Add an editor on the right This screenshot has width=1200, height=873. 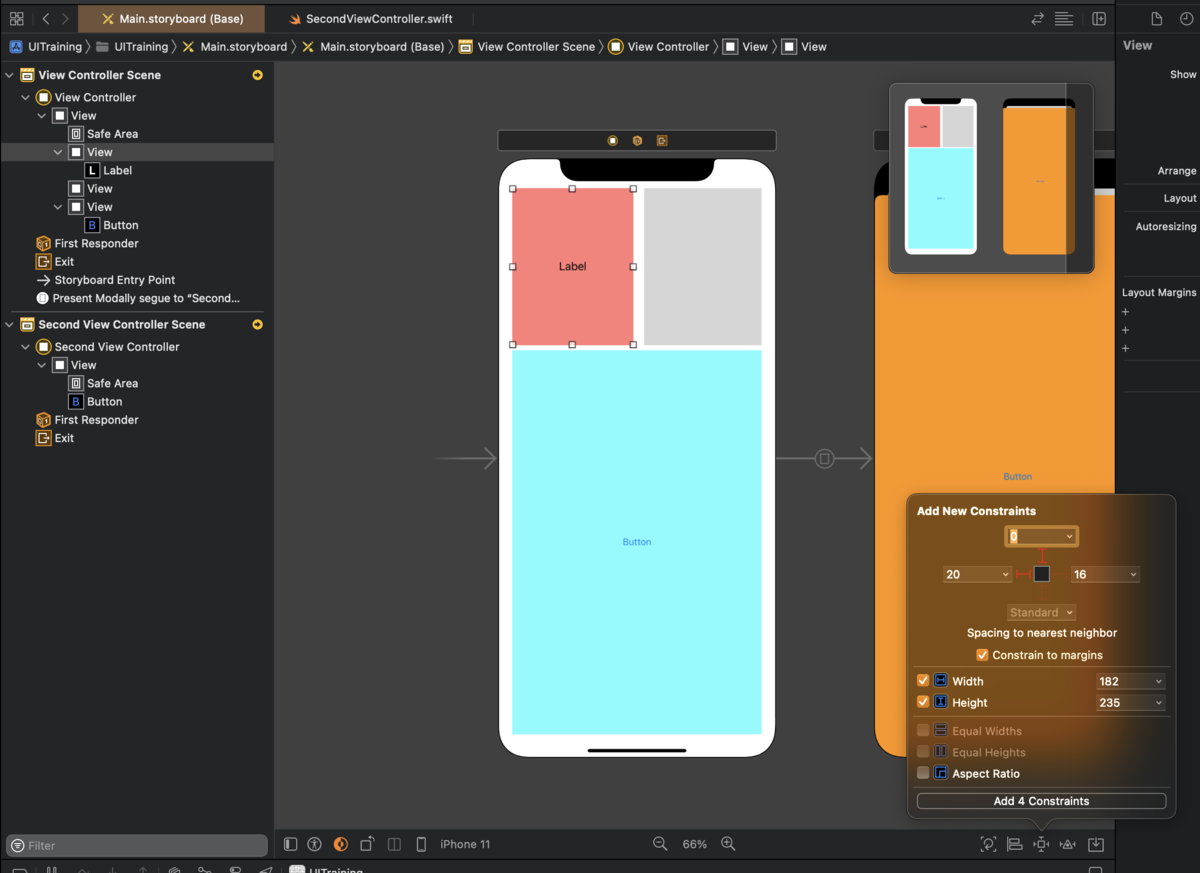1099,19
